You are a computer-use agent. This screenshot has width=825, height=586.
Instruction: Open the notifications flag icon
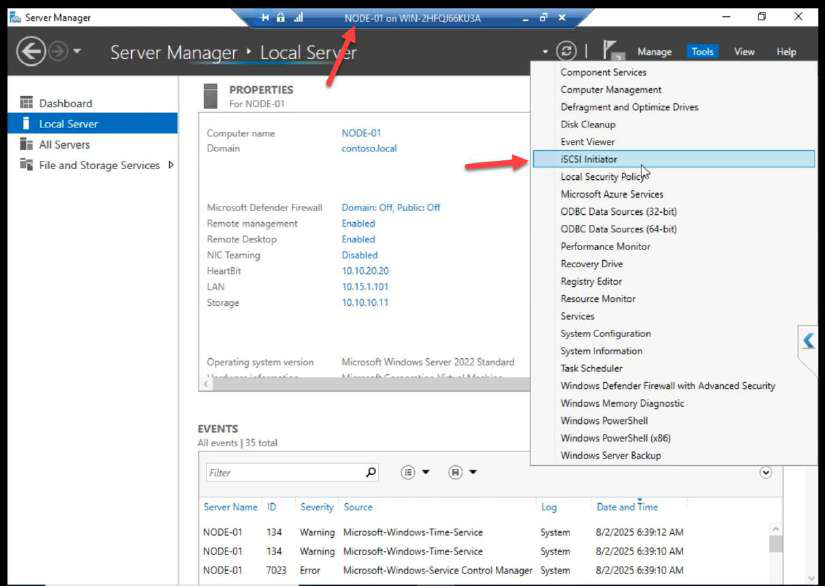(x=611, y=52)
